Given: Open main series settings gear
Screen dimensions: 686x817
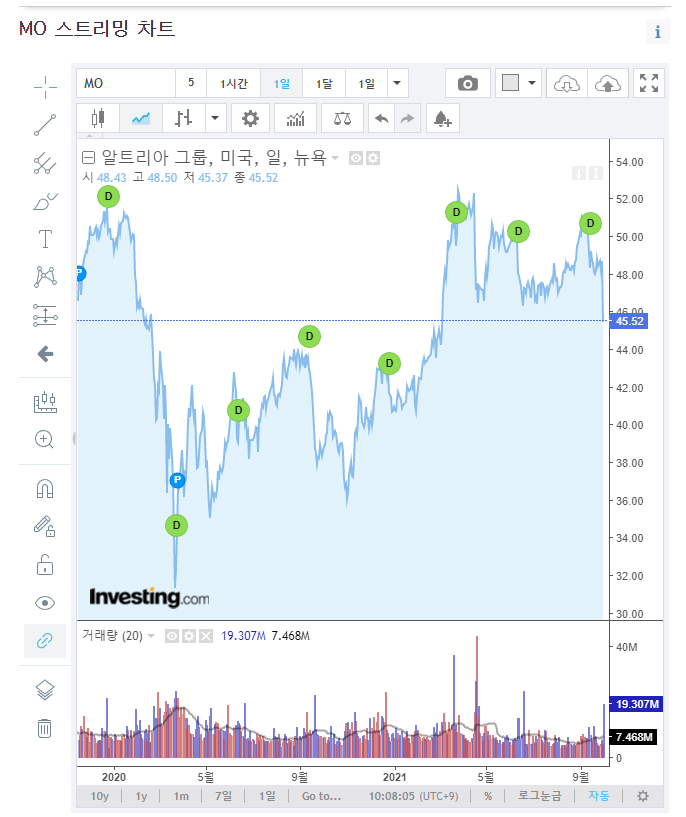Looking at the screenshot, I should 373,158.
